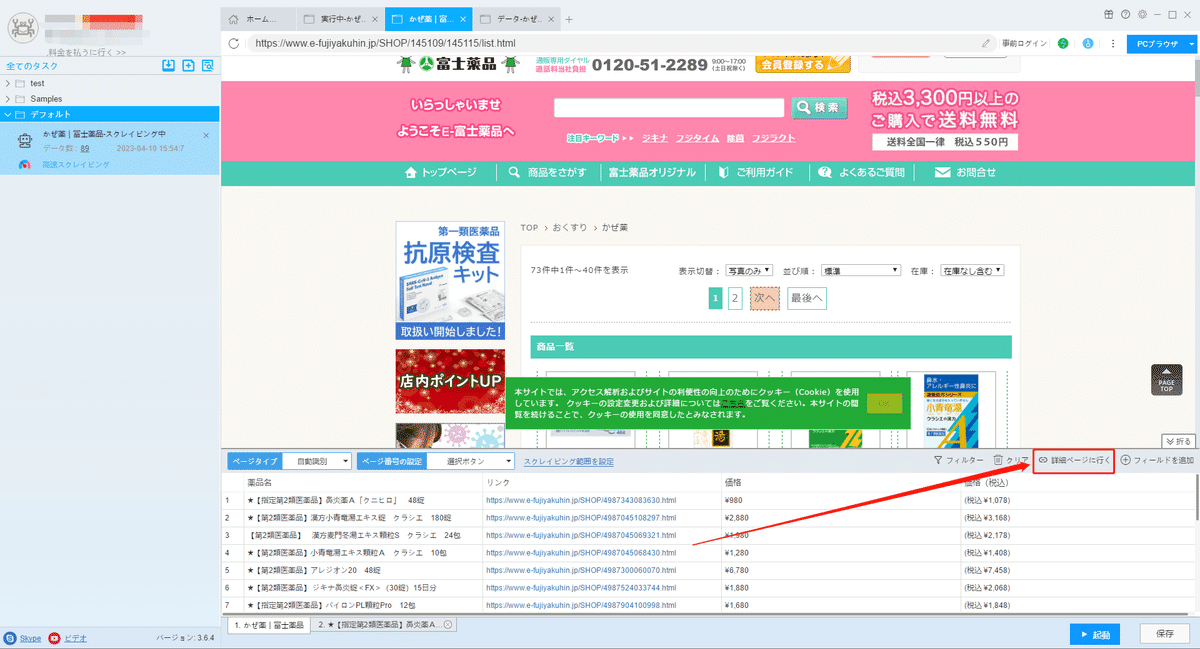The width and height of the screenshot is (1200, 649).
Task: Click the pencil edit icon in URL bar
Action: (986, 44)
